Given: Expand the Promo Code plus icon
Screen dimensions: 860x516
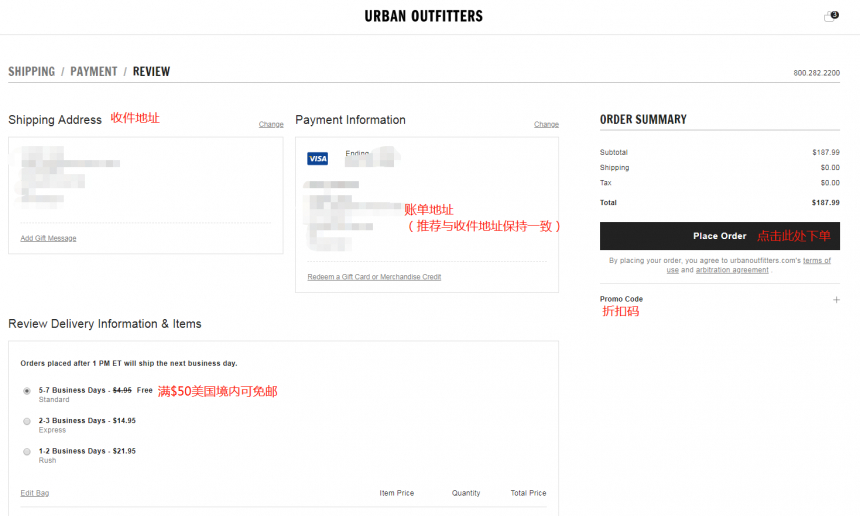Looking at the screenshot, I should 836,299.
